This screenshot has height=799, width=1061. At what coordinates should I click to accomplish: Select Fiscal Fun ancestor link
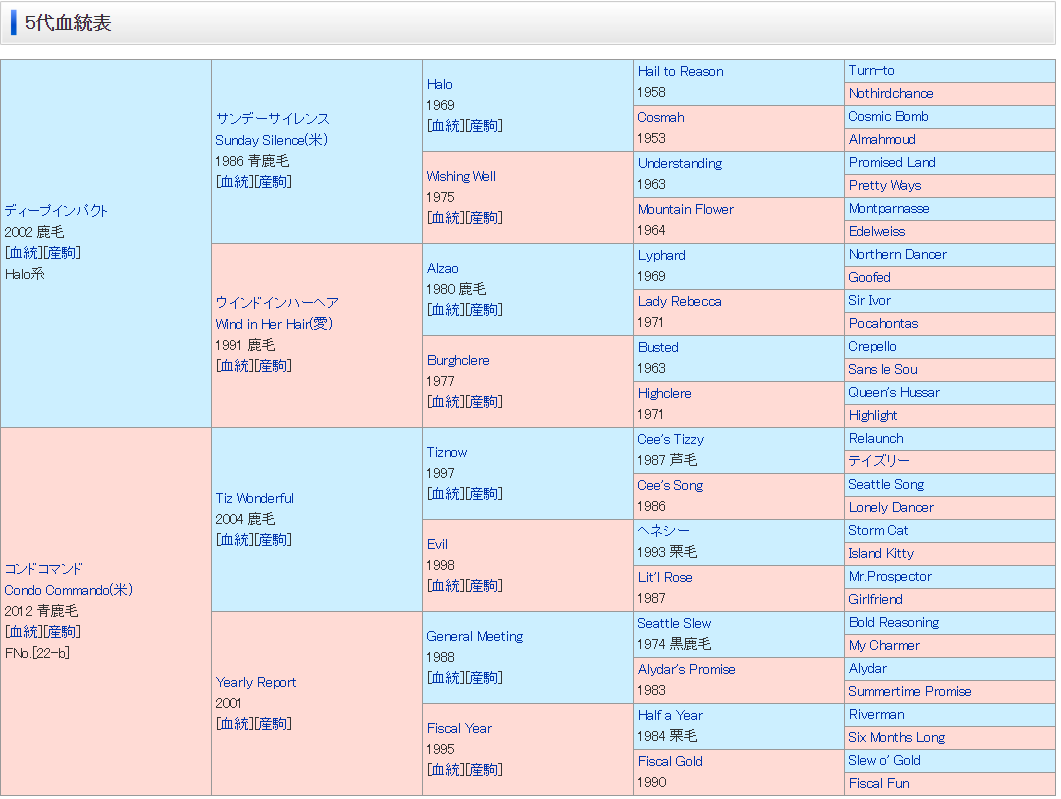point(880,784)
